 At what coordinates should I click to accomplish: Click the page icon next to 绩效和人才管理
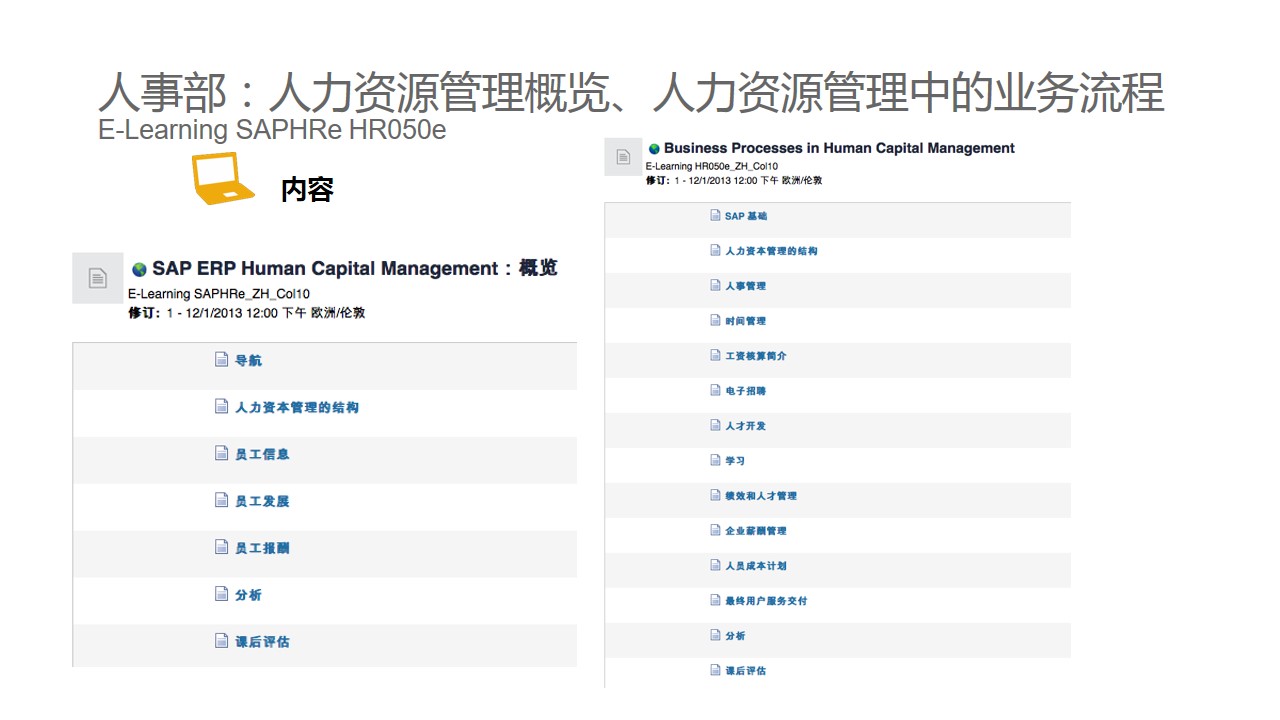point(715,495)
